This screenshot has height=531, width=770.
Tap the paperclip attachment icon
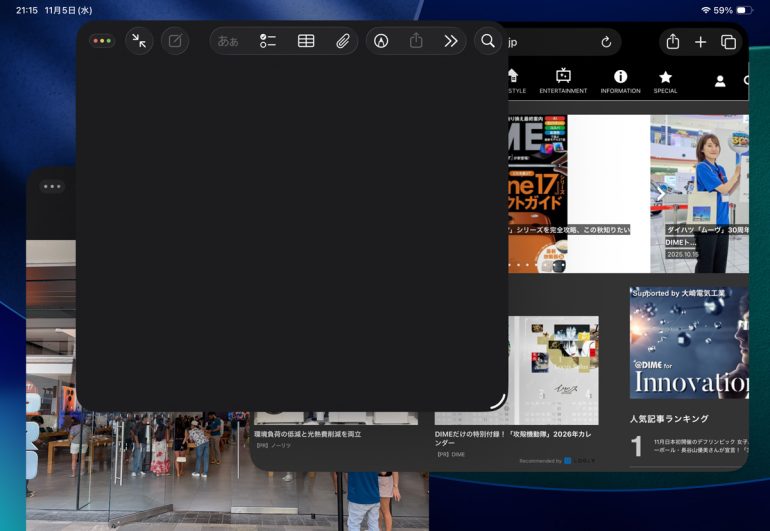(x=343, y=41)
